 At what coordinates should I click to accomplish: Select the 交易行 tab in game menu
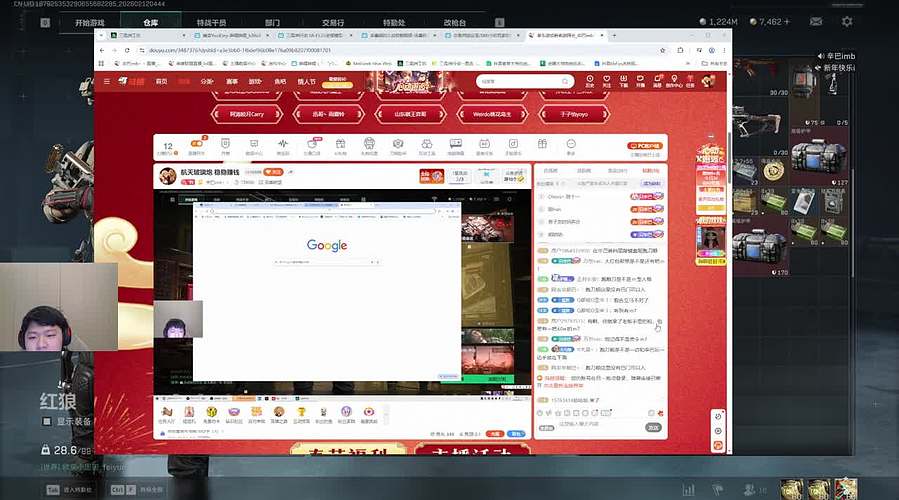333,21
